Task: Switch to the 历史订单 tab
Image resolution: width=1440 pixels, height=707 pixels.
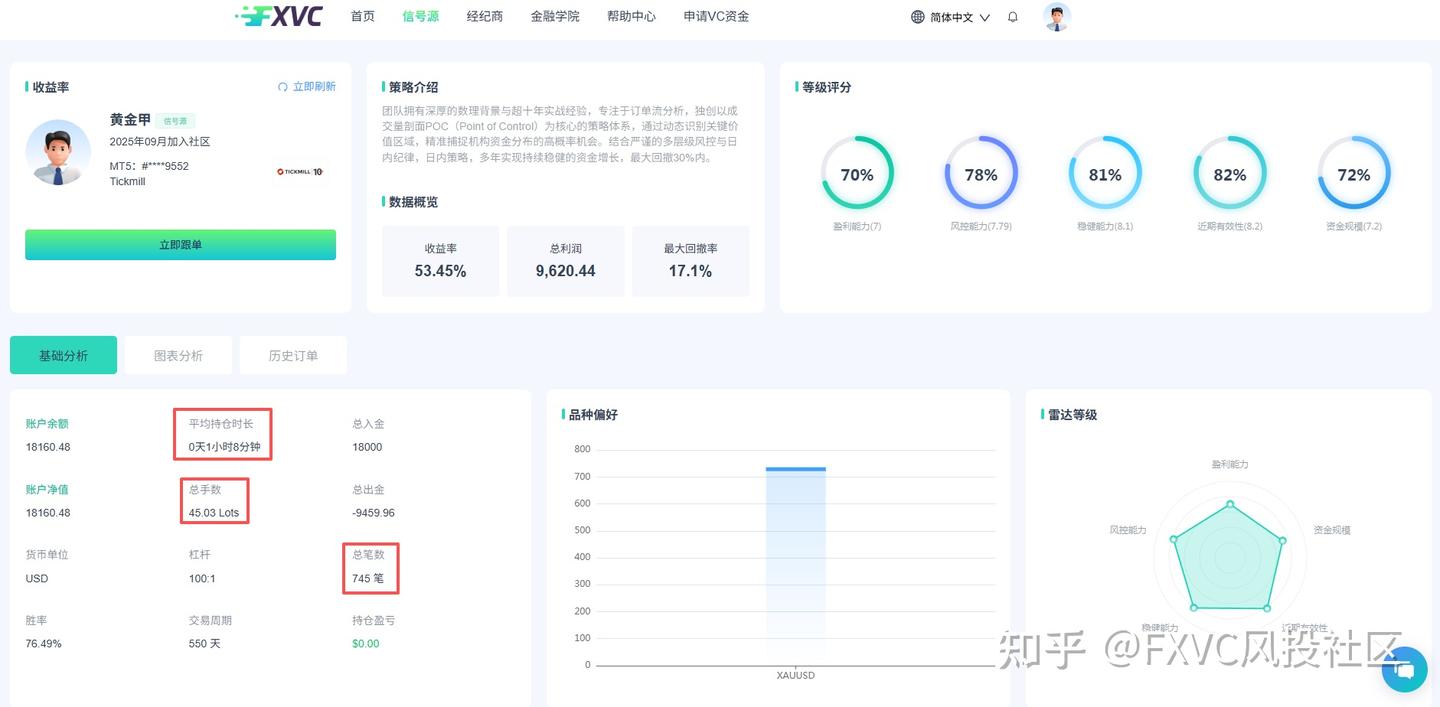Action: (293, 355)
